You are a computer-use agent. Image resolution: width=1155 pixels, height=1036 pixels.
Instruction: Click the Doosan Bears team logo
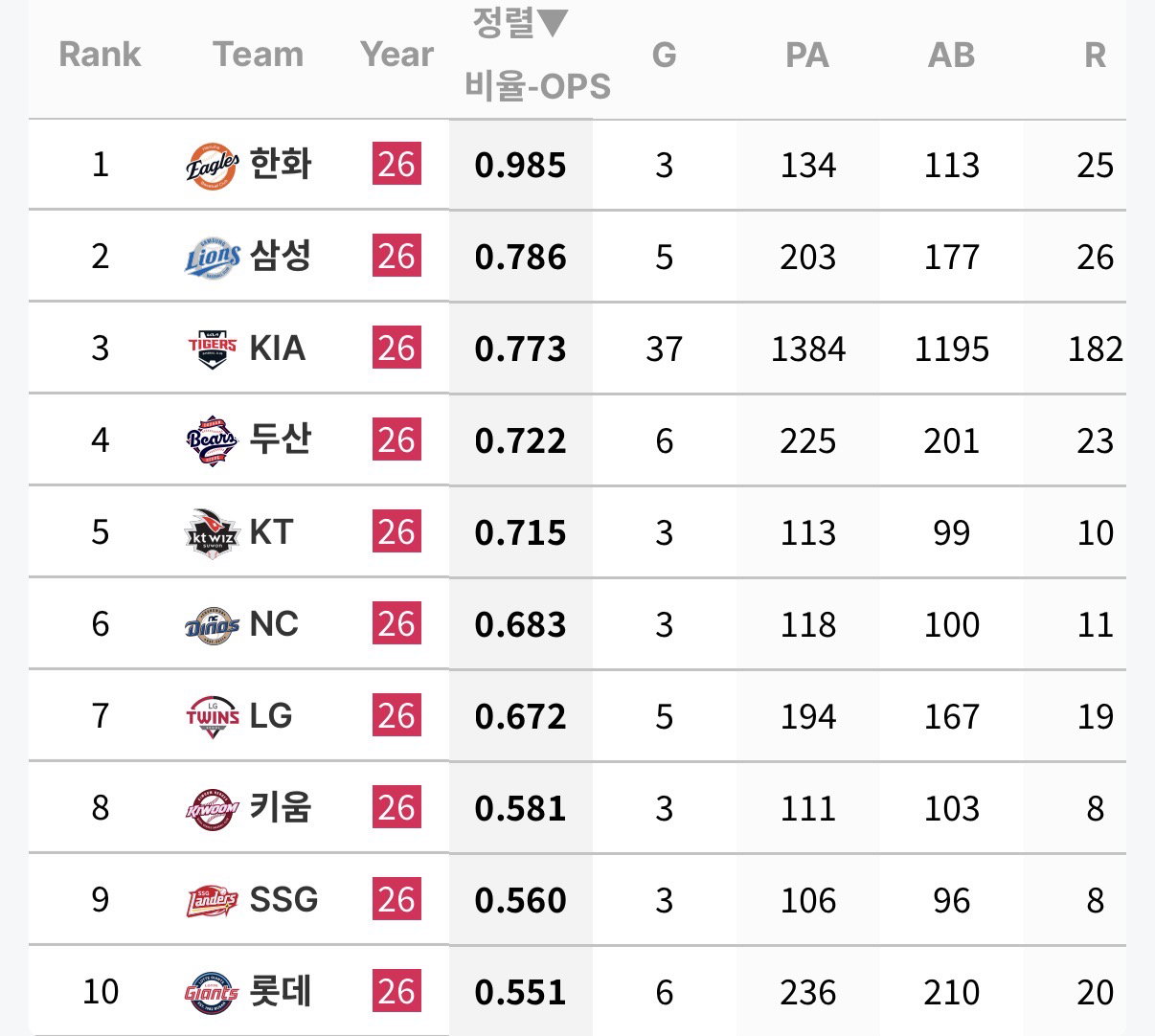click(x=212, y=440)
